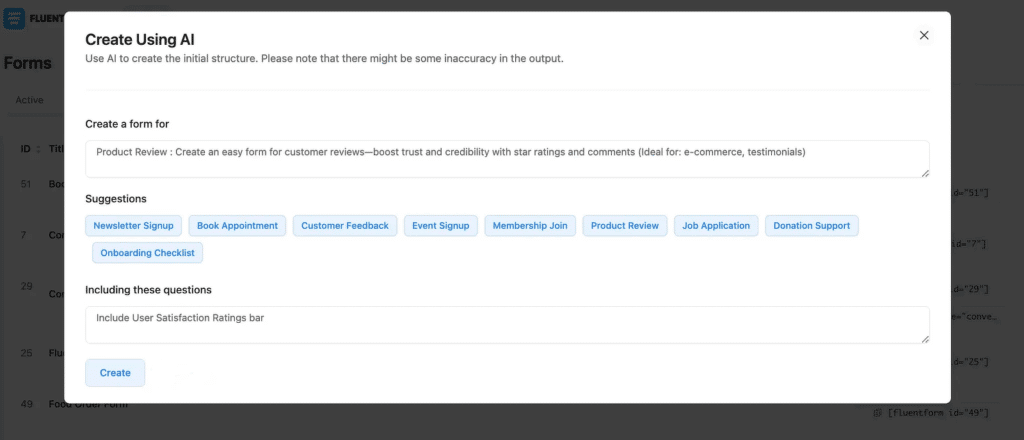Select the Job Application suggestion
Image resolution: width=1024 pixels, height=440 pixels.
(716, 226)
